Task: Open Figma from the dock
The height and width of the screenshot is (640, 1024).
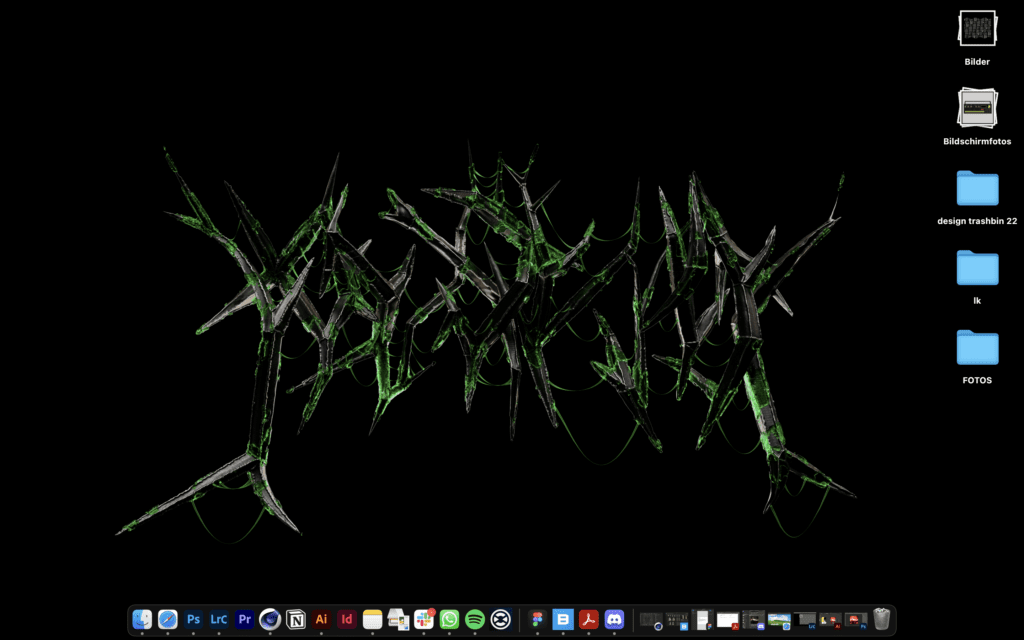Action: [x=538, y=620]
